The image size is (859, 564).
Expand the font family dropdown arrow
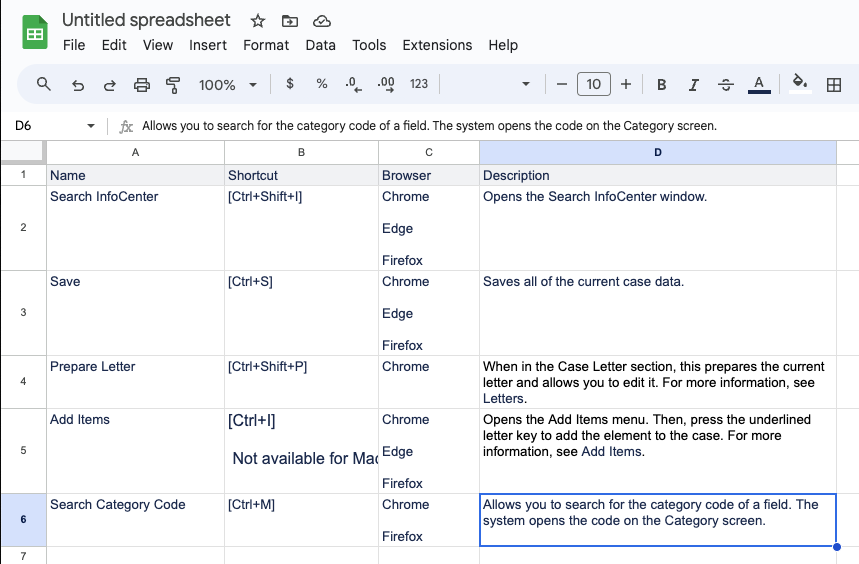[x=526, y=85]
